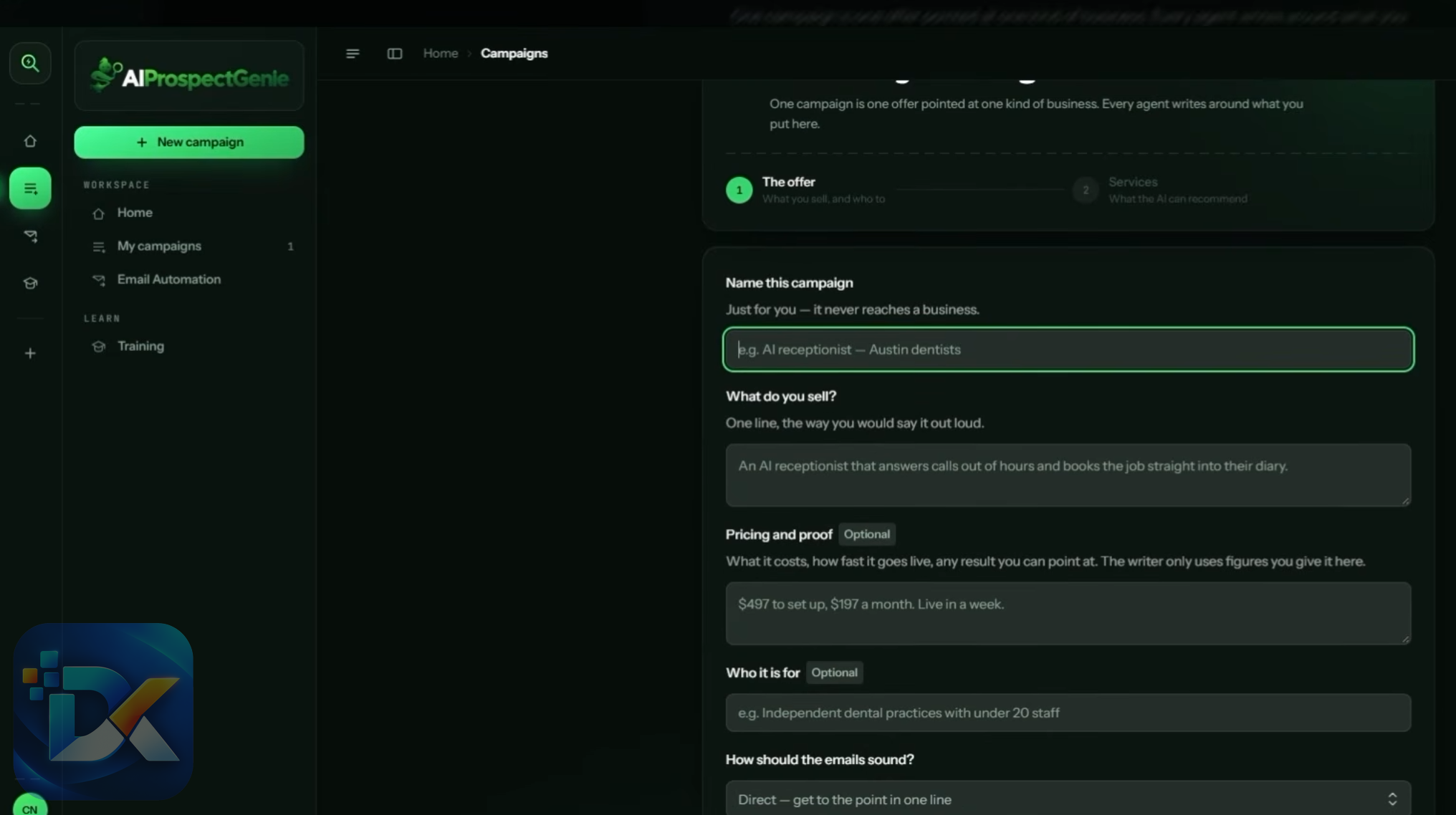Click the WORKSPACE section label
Viewport: 1456px width, 815px height.
pyautogui.click(x=116, y=185)
